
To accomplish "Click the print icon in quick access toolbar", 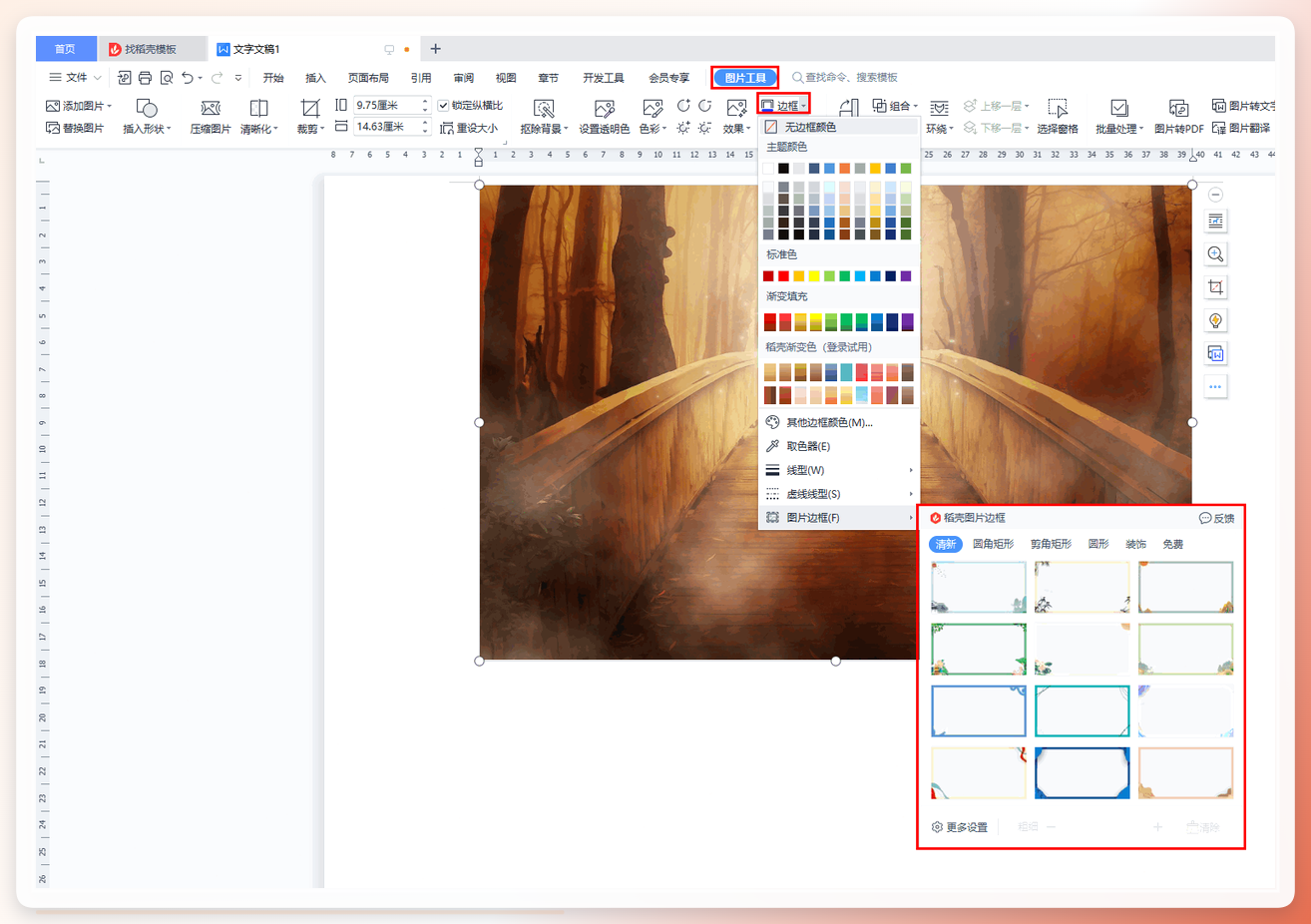I will pos(145,78).
